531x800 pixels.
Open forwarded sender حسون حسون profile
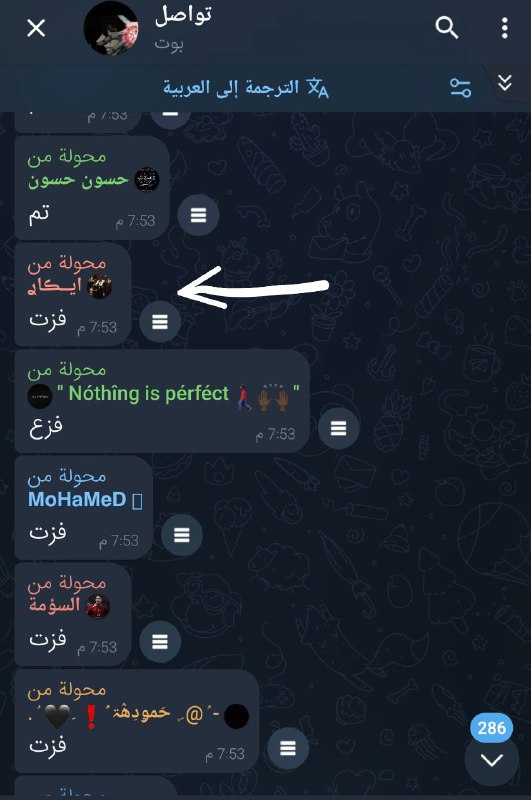coord(78,180)
